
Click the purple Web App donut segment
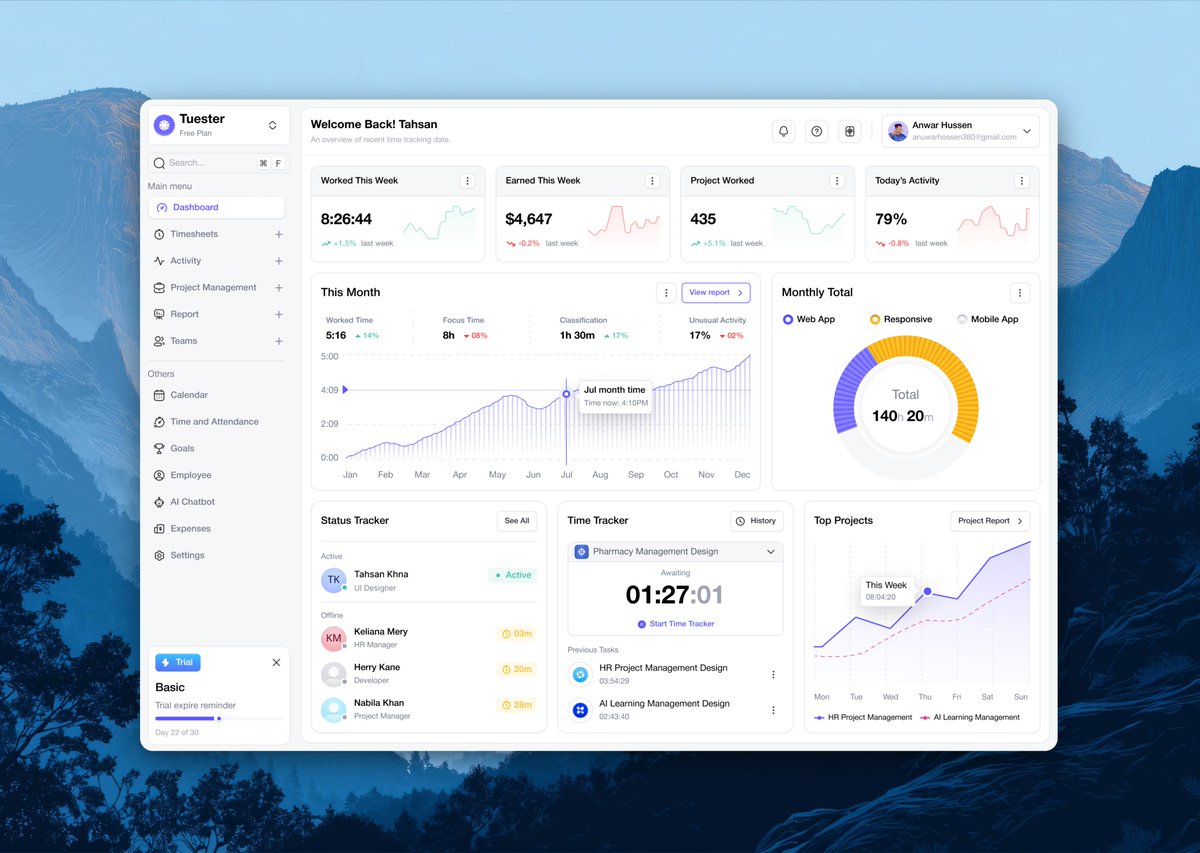[x=850, y=393]
